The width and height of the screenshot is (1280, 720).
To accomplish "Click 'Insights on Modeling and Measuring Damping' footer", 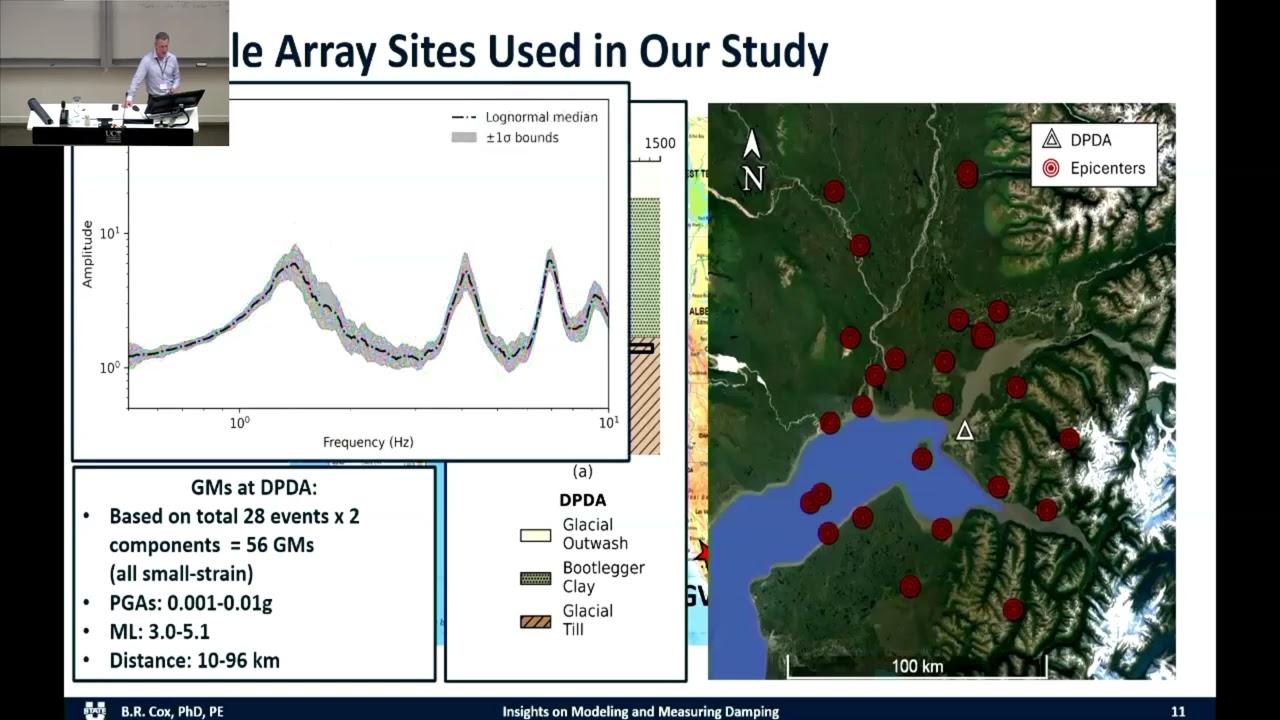I will (640, 711).
